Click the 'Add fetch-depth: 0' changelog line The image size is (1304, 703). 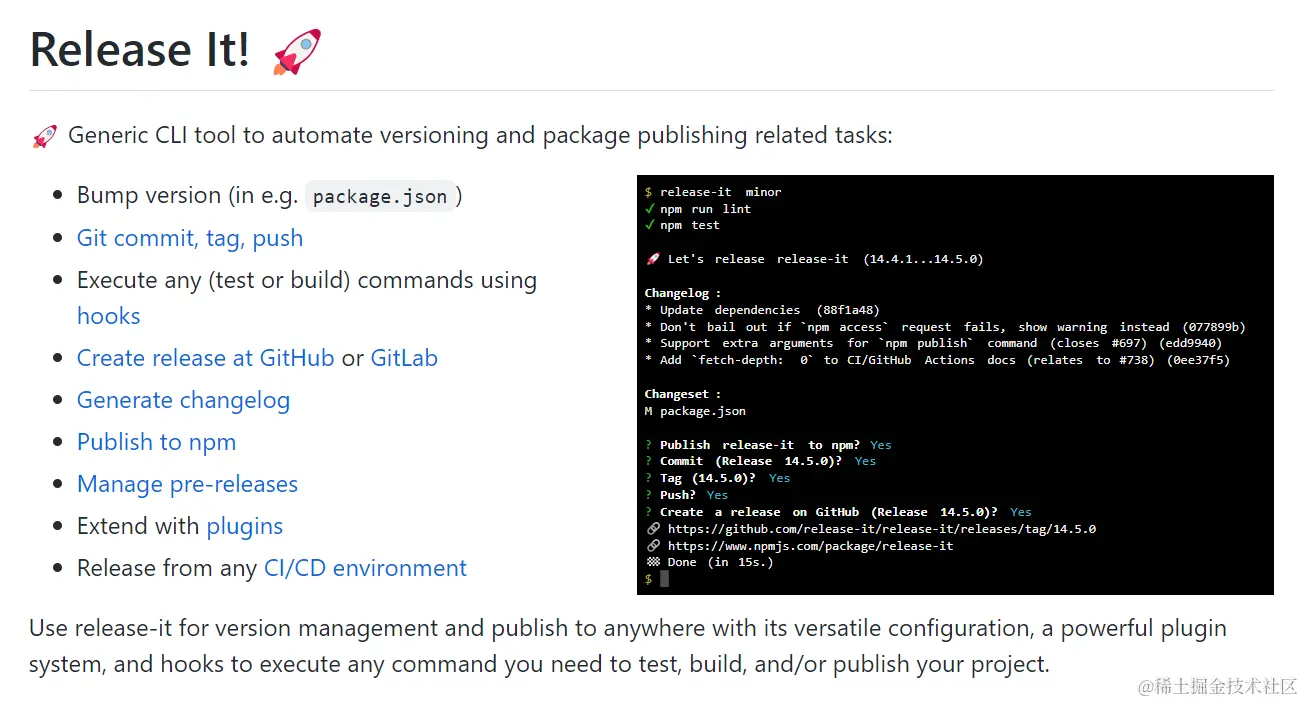point(937,360)
